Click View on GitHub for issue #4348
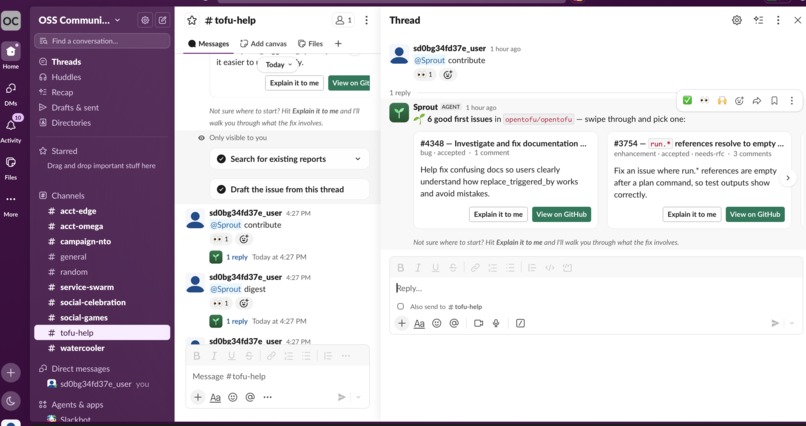The image size is (806, 426). (561, 214)
